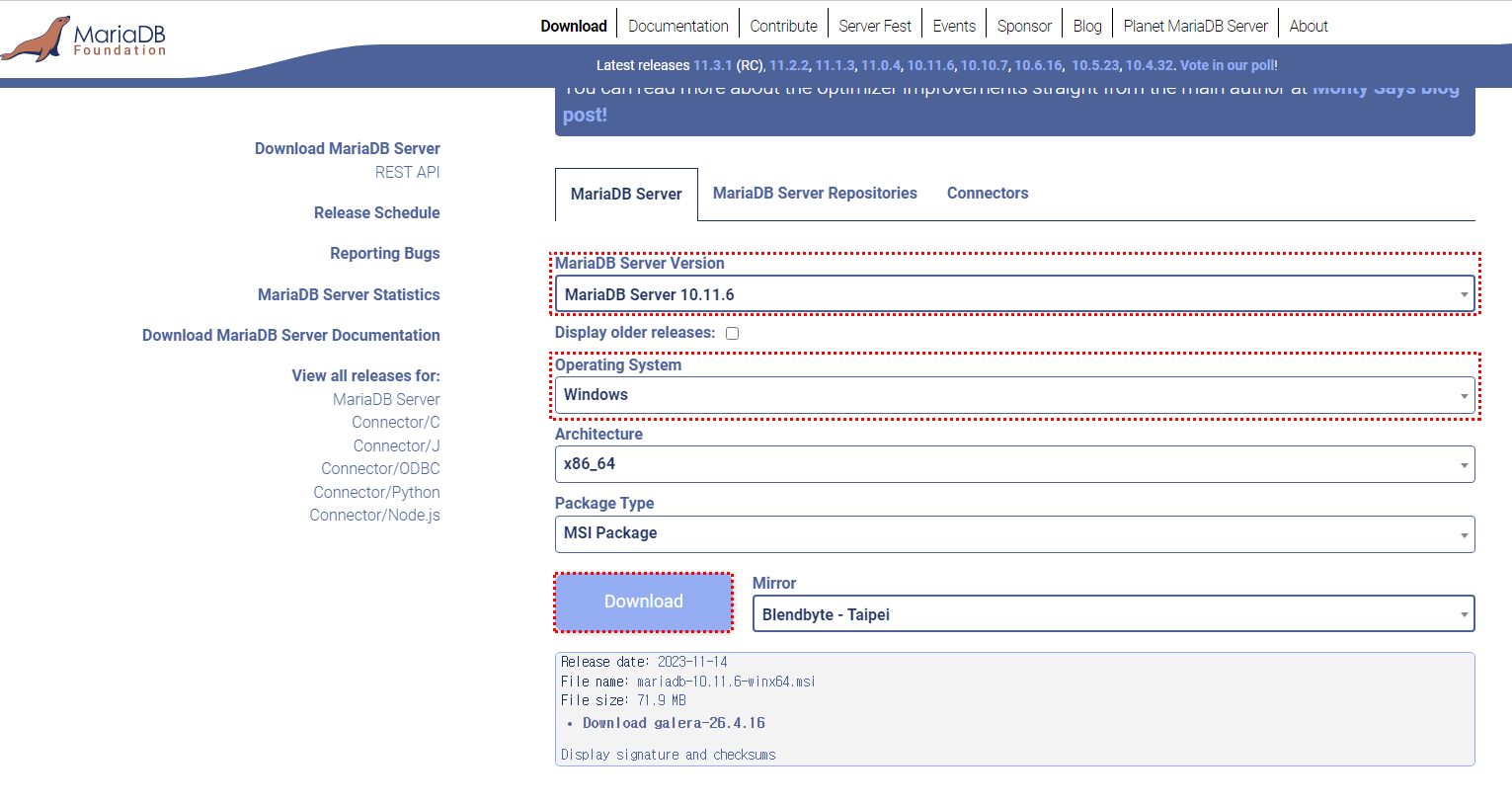Click the blog 'post!' link
The width and height of the screenshot is (1512, 805).
tap(585, 115)
